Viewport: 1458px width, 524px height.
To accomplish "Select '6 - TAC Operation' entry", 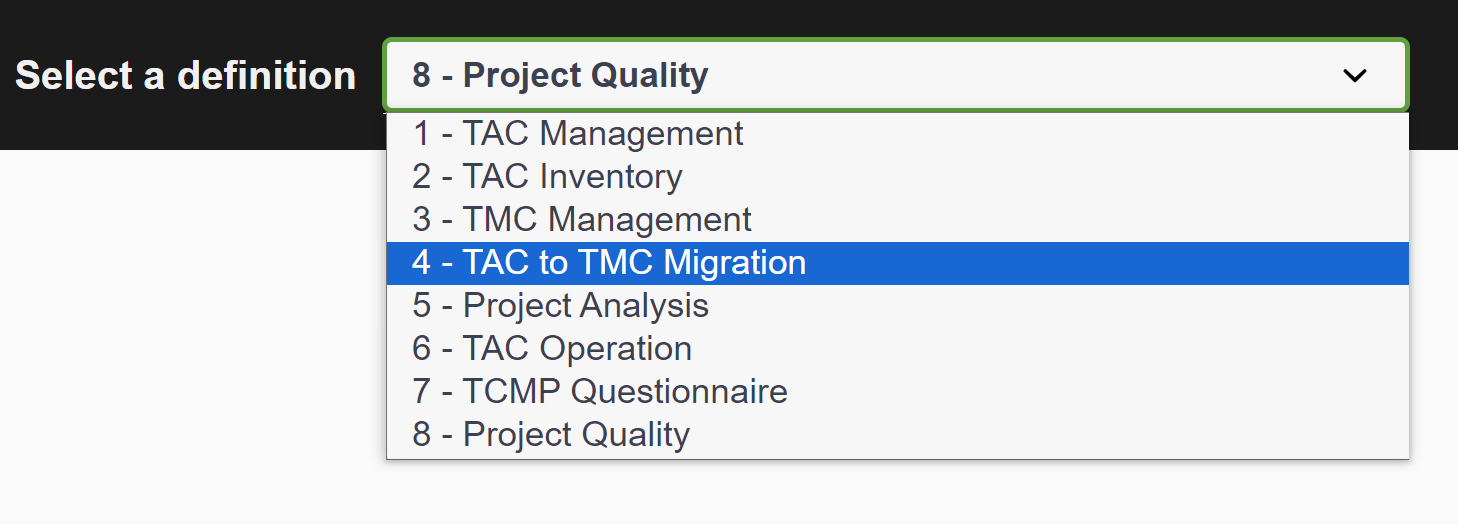I will coord(552,349).
